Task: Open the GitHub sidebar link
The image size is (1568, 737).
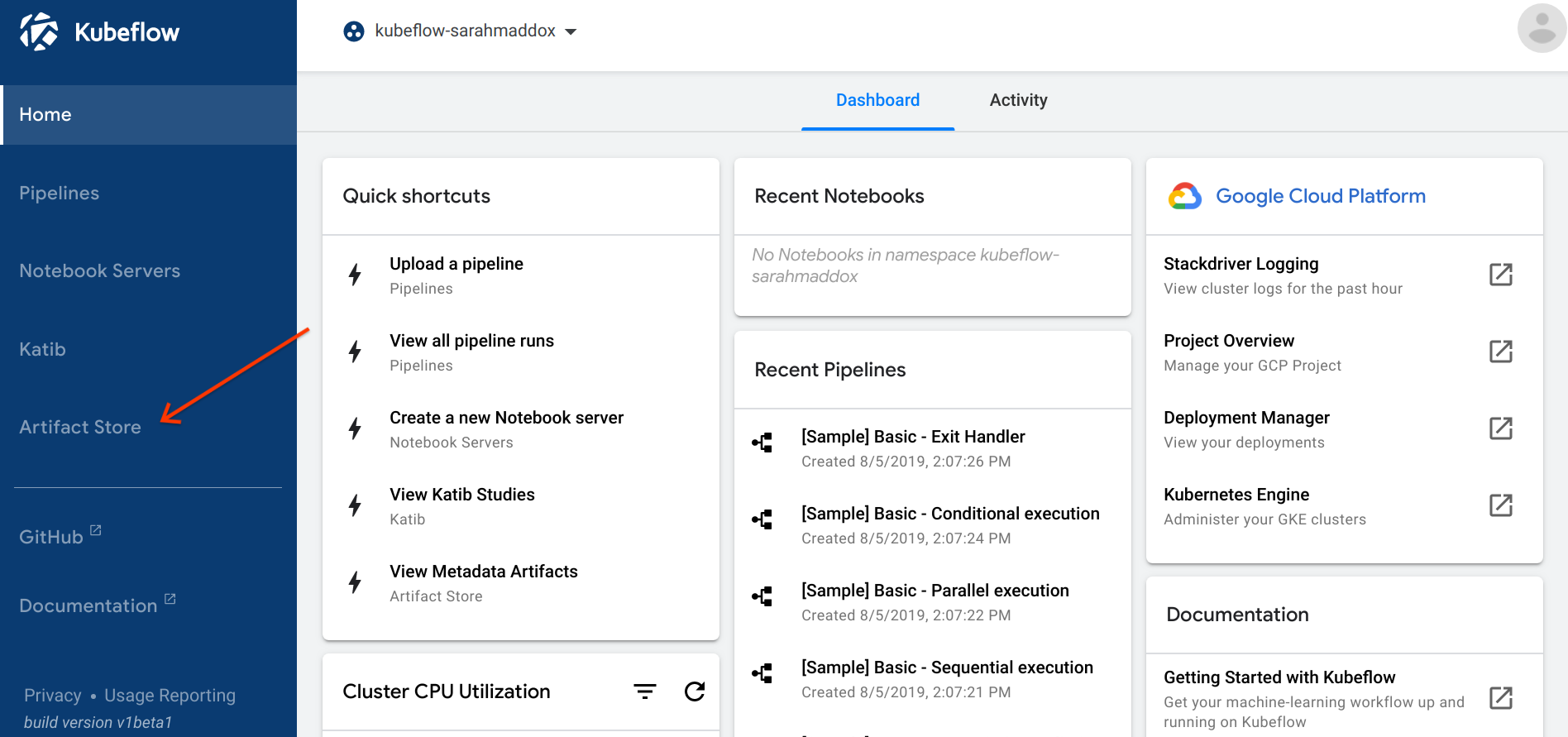Action: (x=51, y=537)
